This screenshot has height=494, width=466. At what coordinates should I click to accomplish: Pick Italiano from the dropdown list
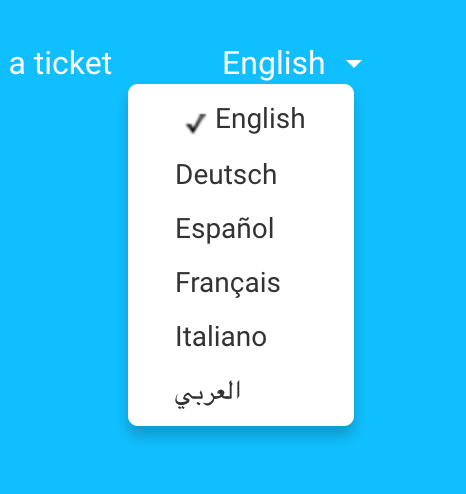tap(241, 337)
